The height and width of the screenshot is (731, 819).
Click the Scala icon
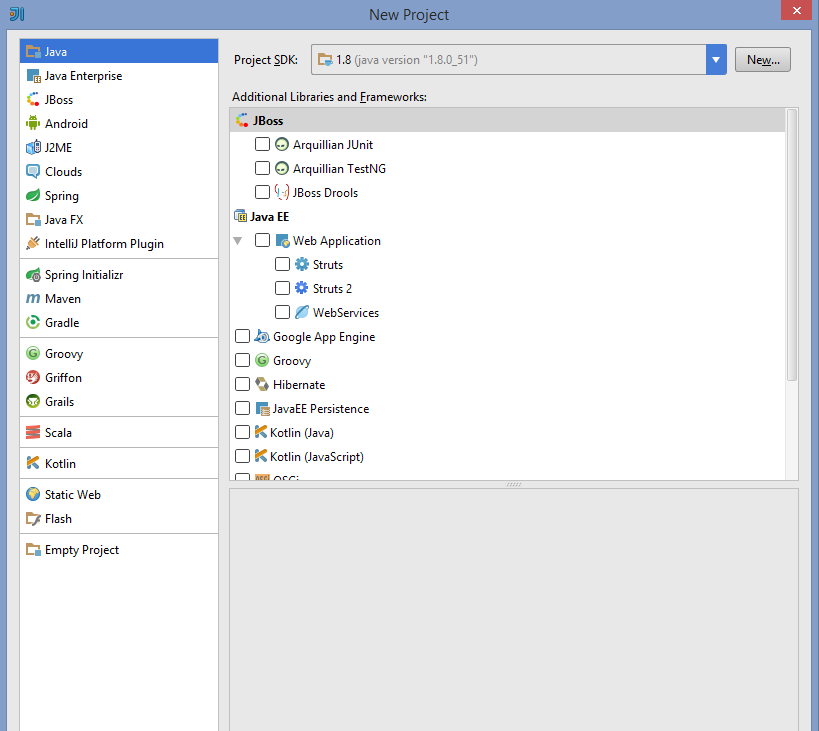coord(33,432)
